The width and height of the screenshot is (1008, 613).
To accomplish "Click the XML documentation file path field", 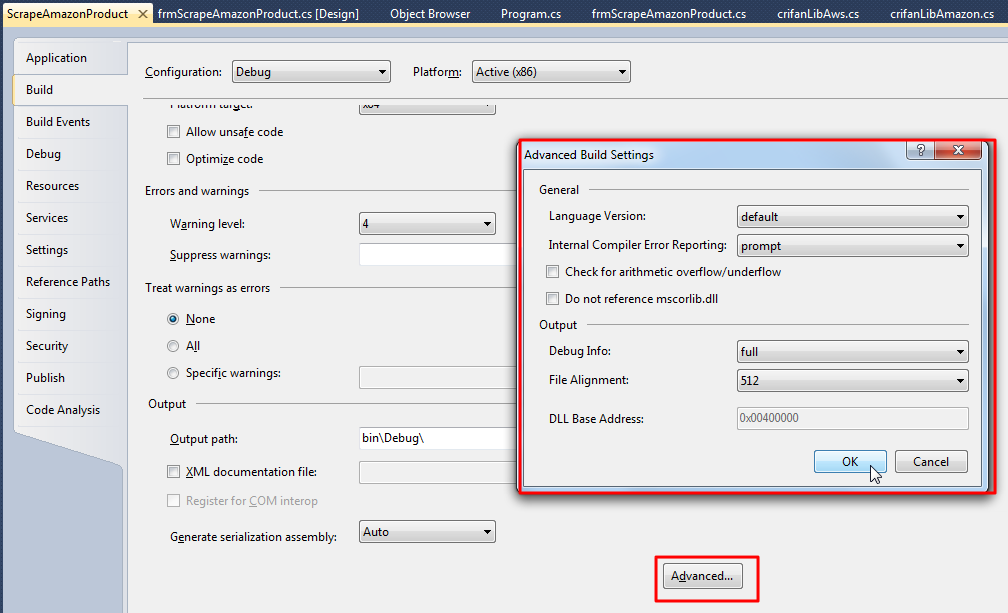I will 438,472.
